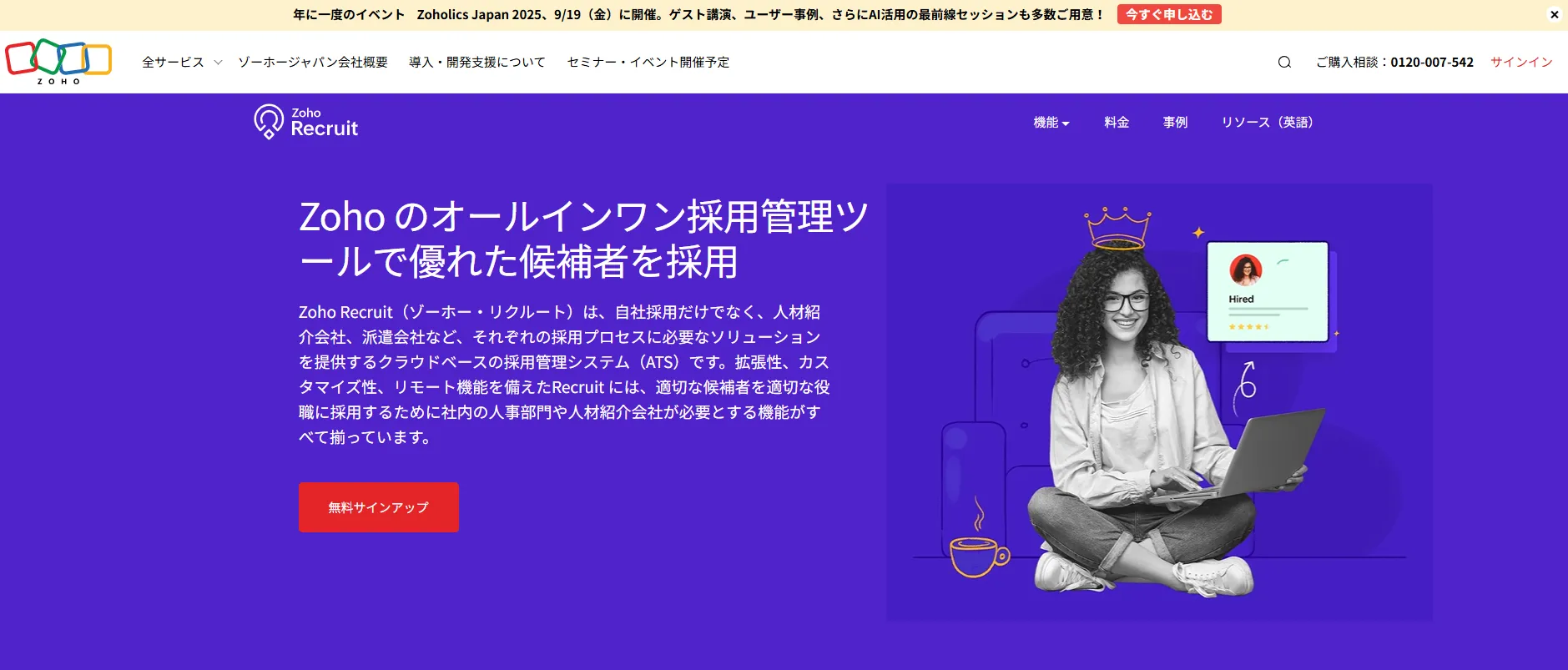Open 導入・開発支援について page
This screenshot has height=670, width=1568.
tap(477, 63)
